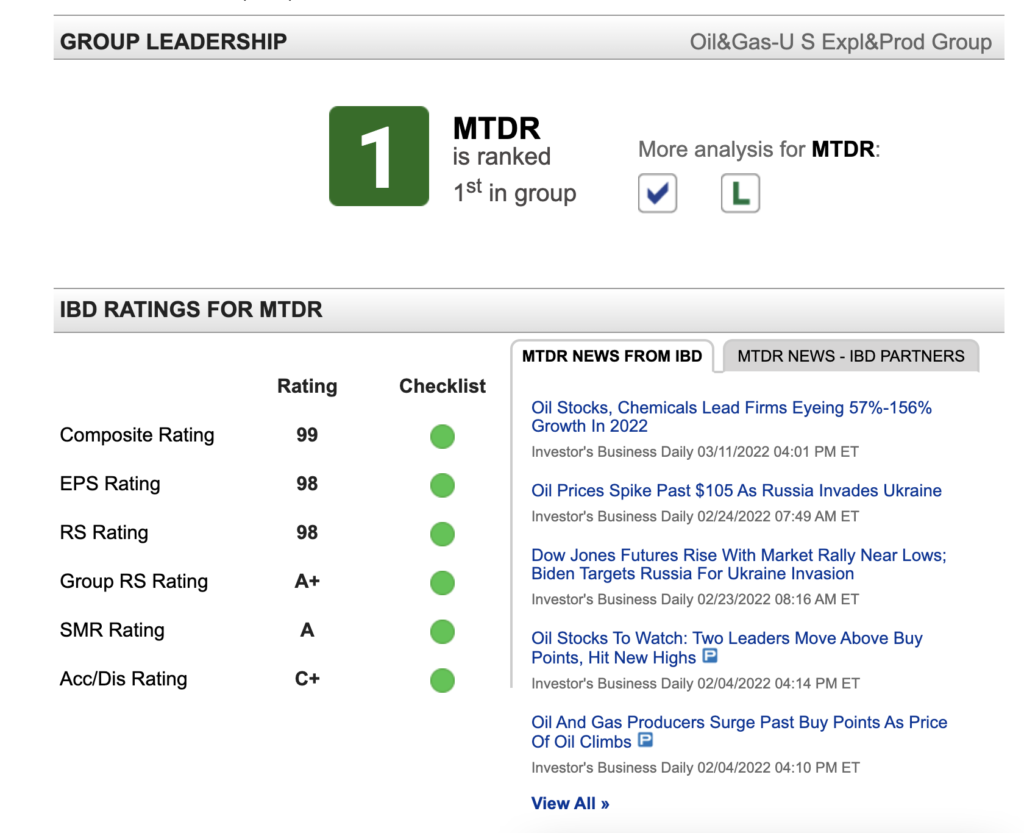Click EPS Rating green checklist dot

click(x=442, y=485)
